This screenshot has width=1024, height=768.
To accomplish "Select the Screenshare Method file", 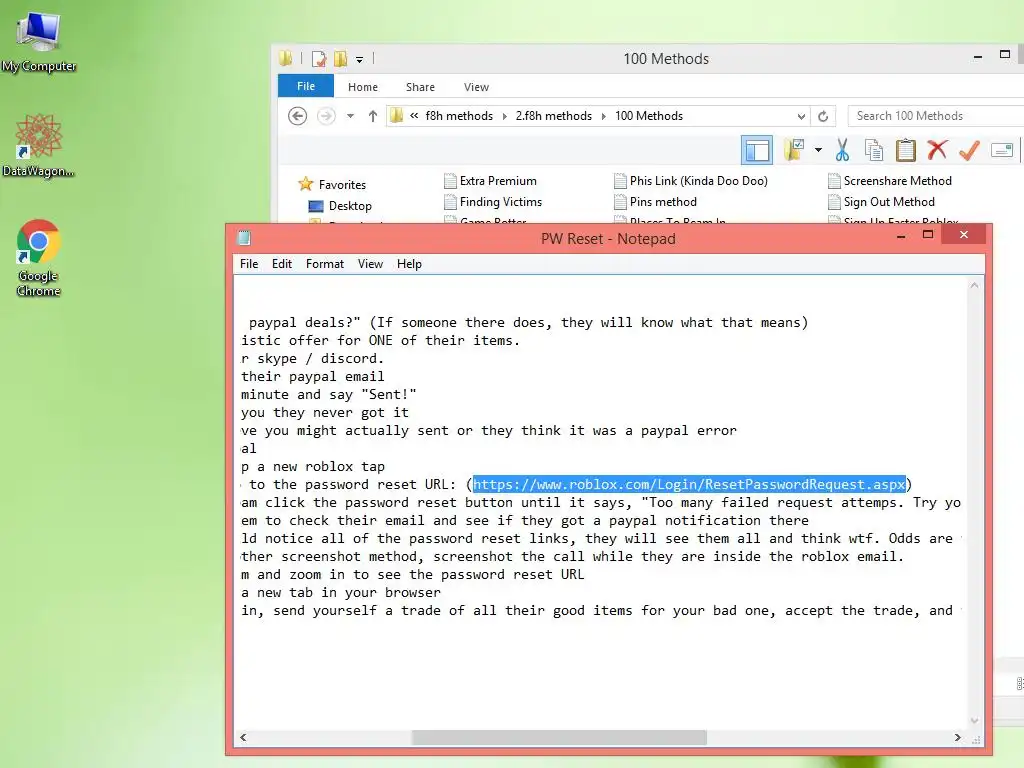I will pos(890,181).
